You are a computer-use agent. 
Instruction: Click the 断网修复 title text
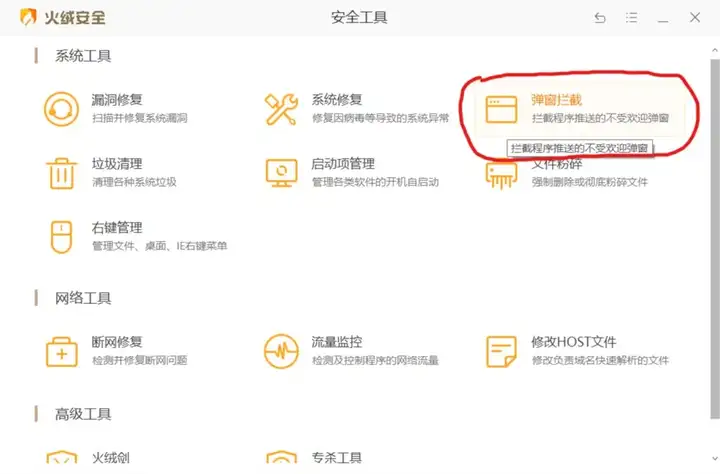(117, 342)
